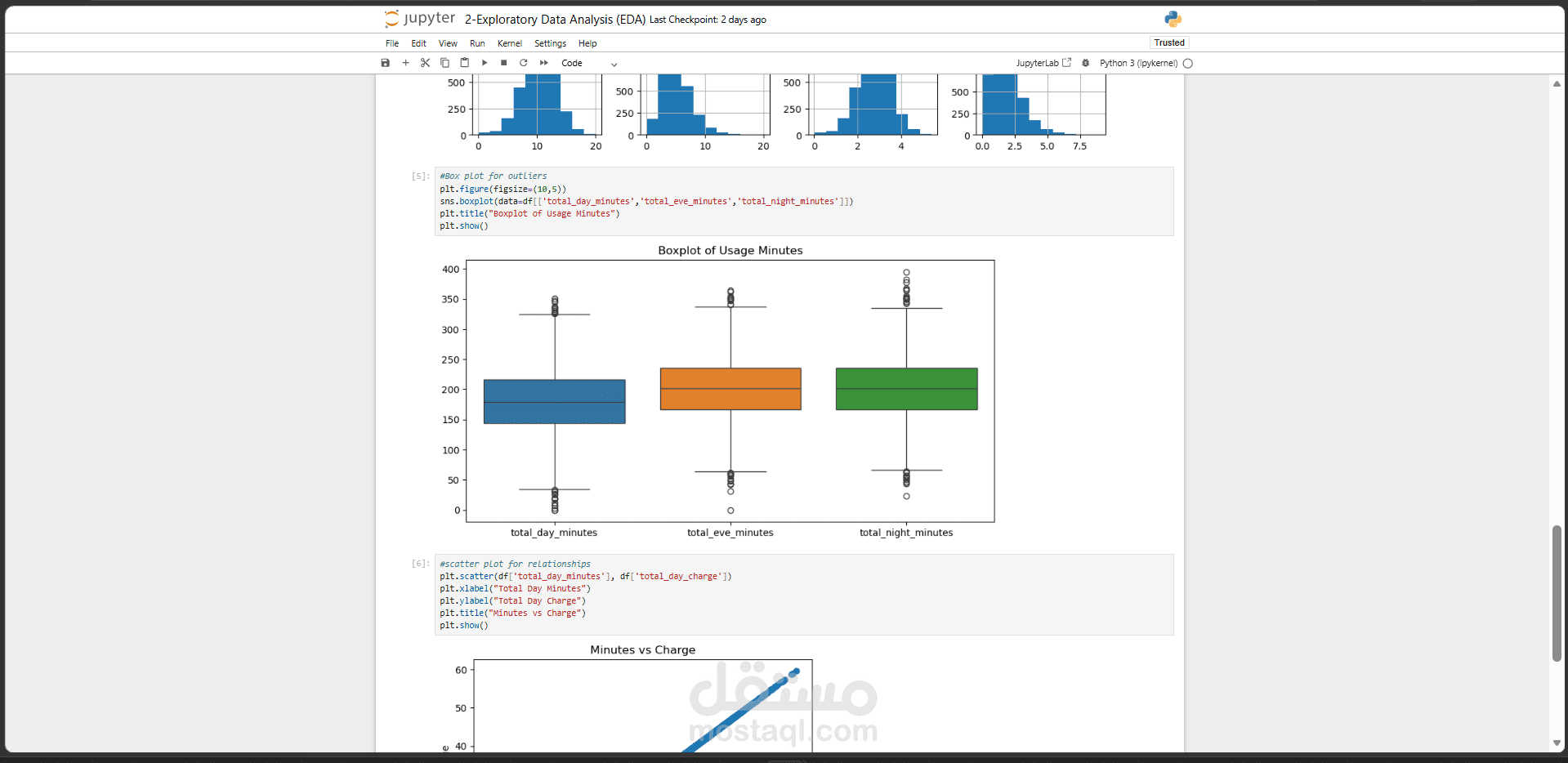The image size is (1568, 763).
Task: Interrupt the kernel with stop icon
Action: point(504,63)
